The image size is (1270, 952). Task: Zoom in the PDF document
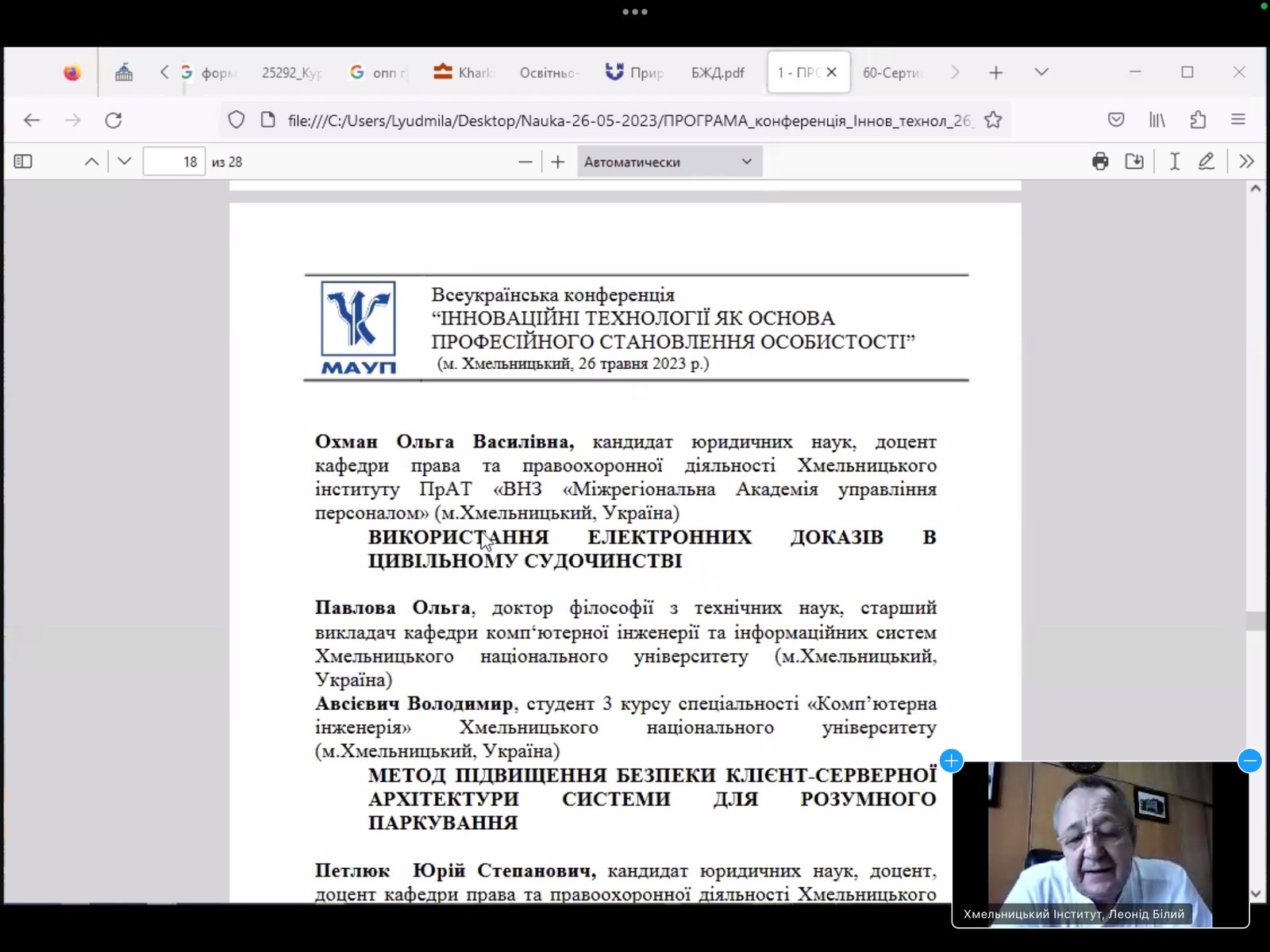pos(558,162)
